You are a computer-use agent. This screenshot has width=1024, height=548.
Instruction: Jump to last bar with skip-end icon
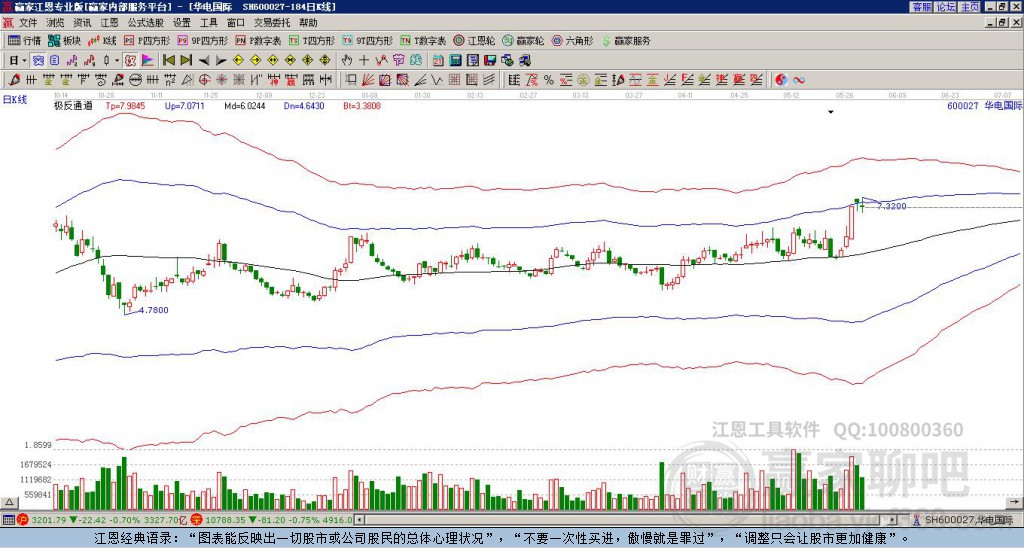[186, 61]
